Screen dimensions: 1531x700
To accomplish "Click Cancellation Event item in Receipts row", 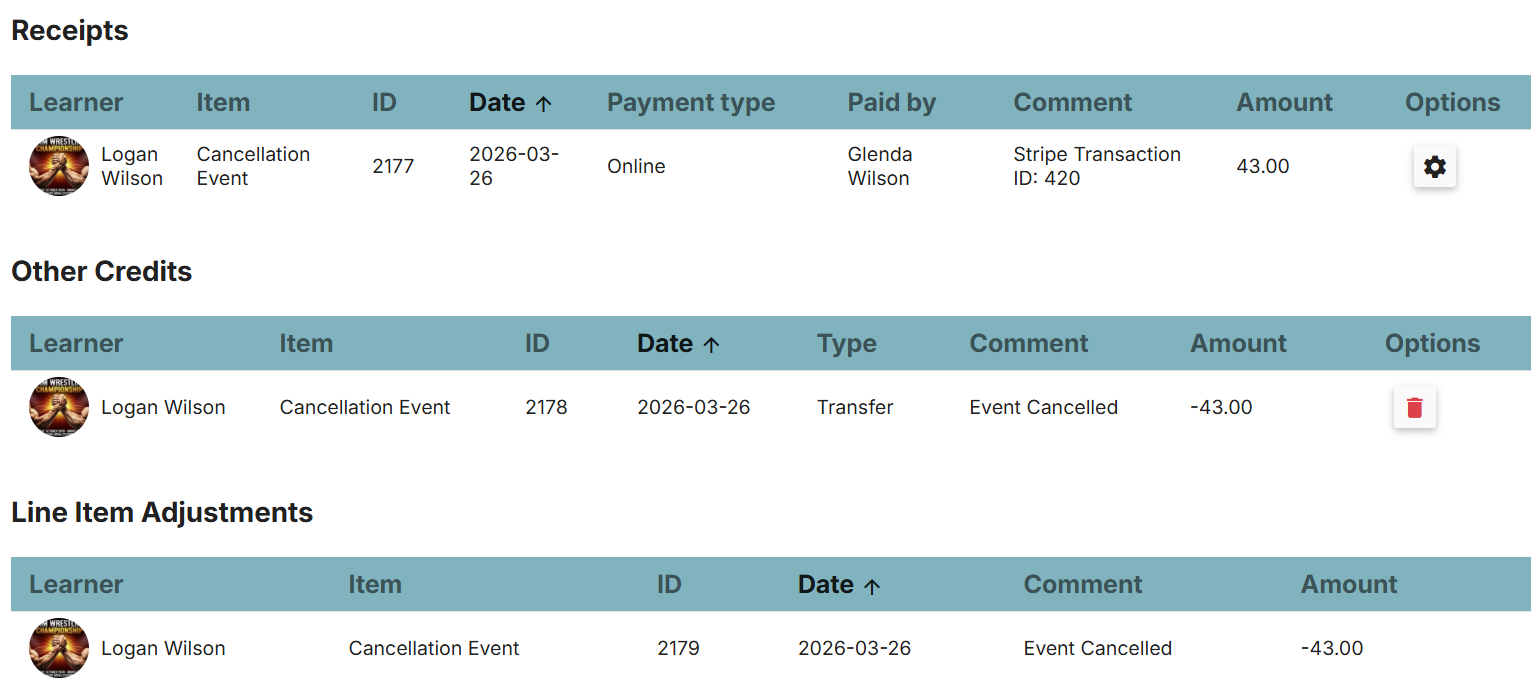I will click(x=253, y=167).
